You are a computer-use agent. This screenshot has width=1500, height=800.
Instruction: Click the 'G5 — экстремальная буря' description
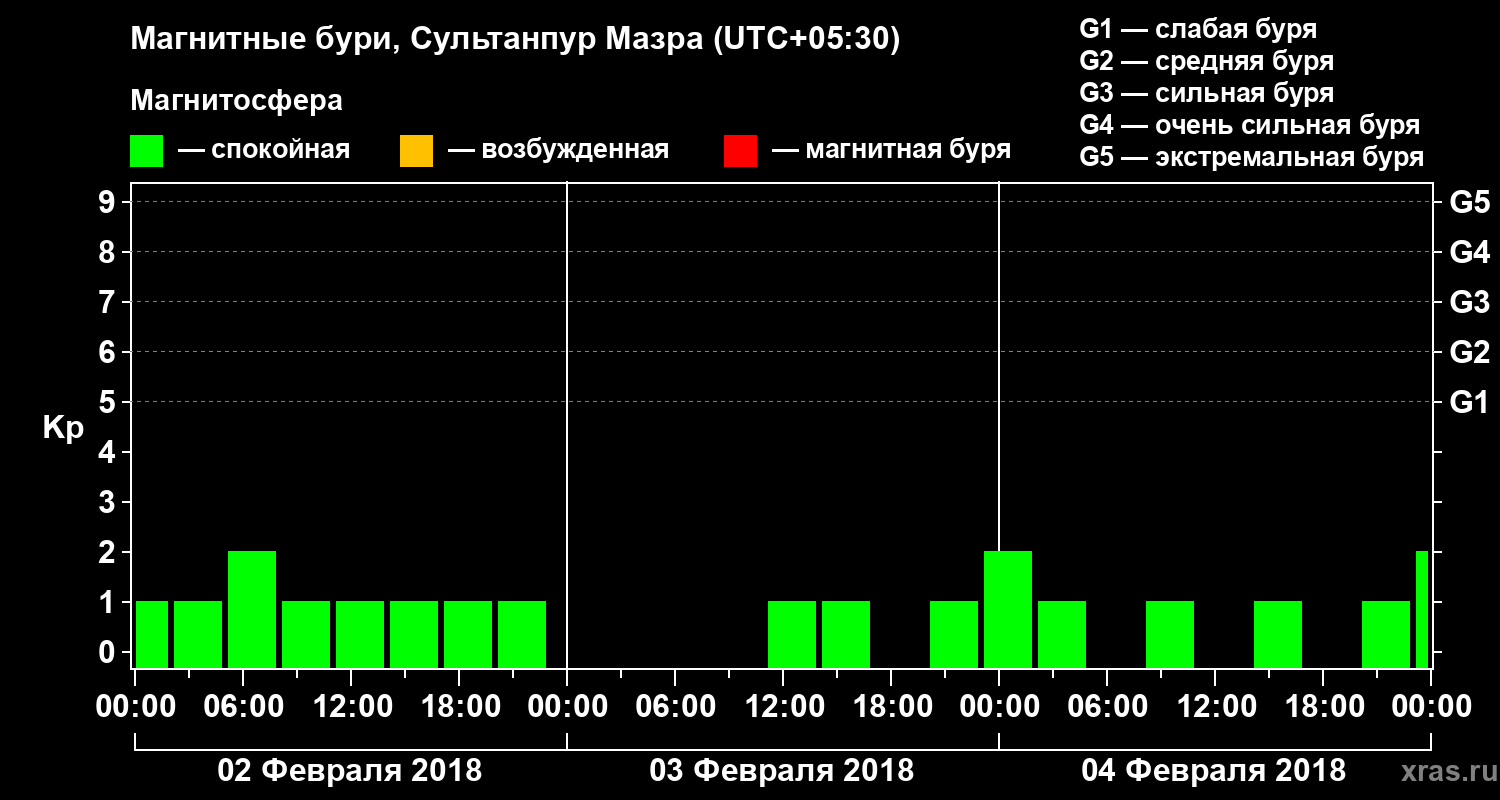[x=1252, y=157]
